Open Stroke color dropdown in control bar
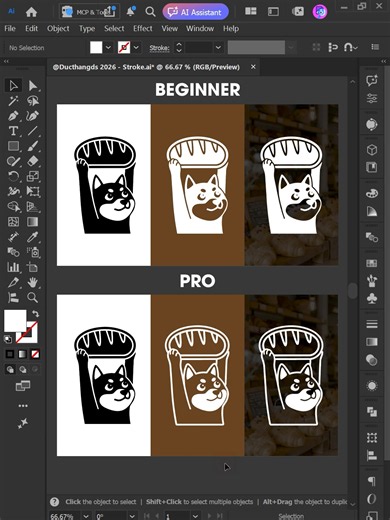Viewport: 390px width, 520px height. coord(136,48)
